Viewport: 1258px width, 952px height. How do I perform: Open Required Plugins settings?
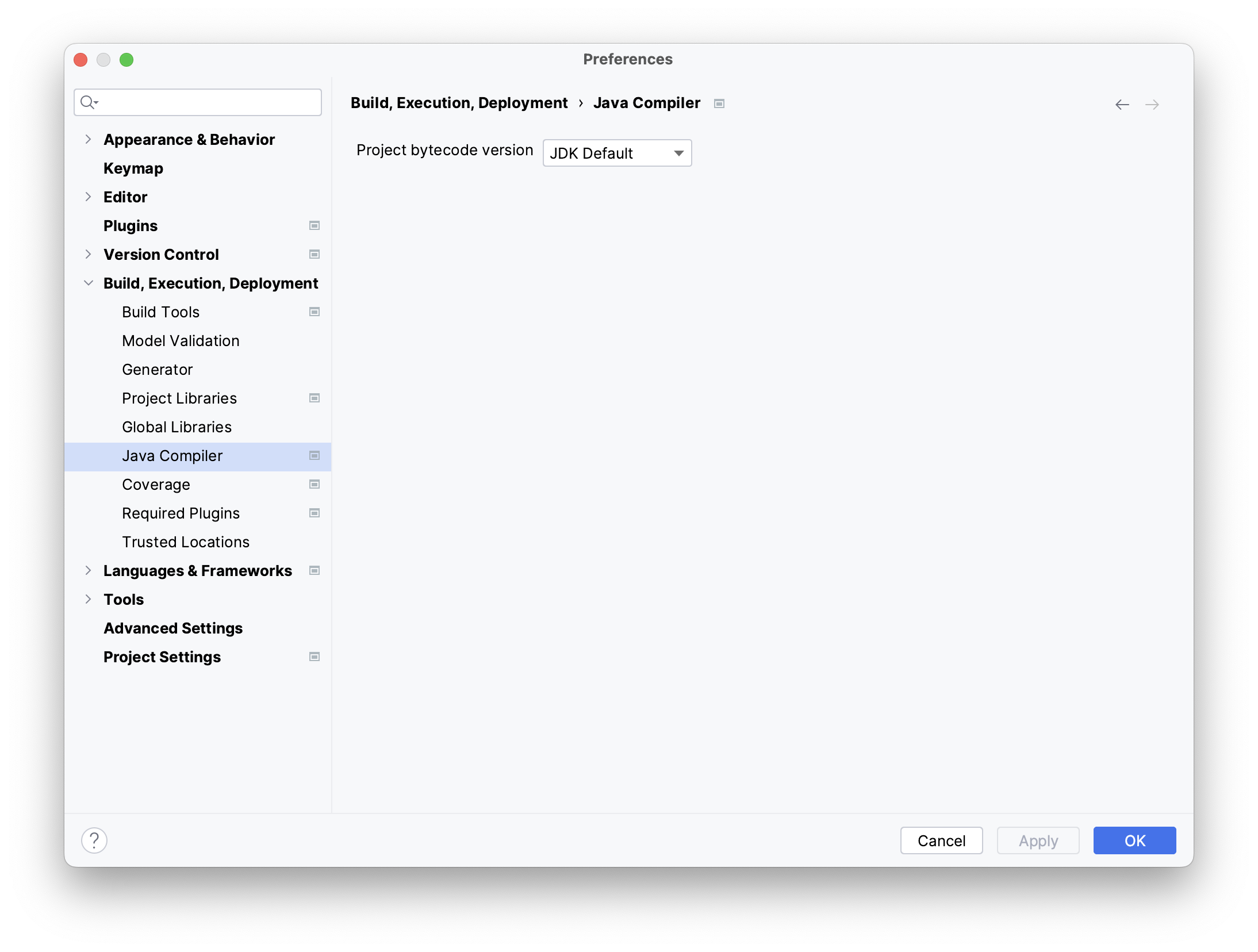point(181,513)
